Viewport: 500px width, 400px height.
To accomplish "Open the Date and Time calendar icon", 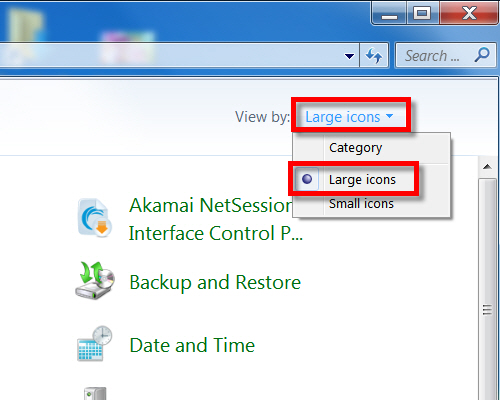I will tap(95, 344).
